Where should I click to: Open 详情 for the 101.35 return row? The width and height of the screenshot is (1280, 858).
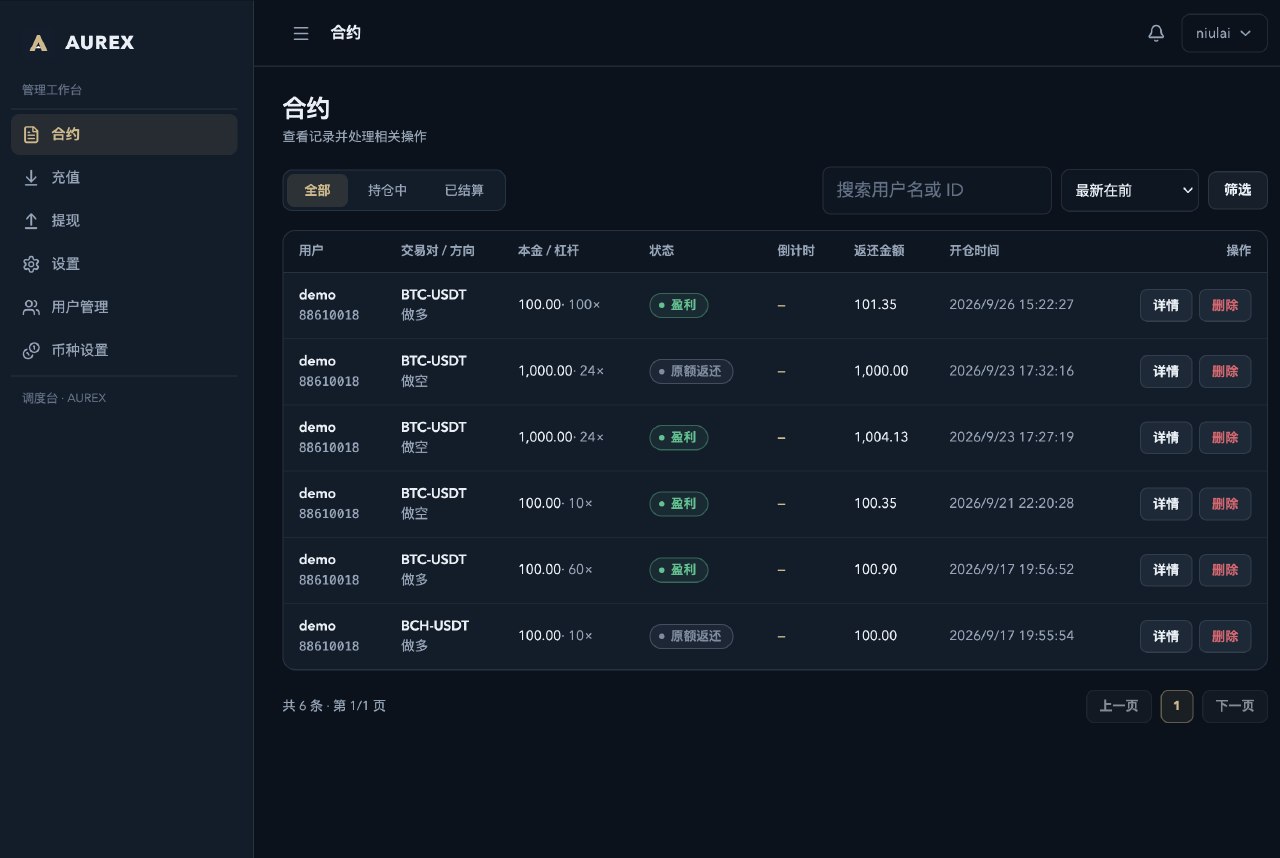pos(1166,305)
